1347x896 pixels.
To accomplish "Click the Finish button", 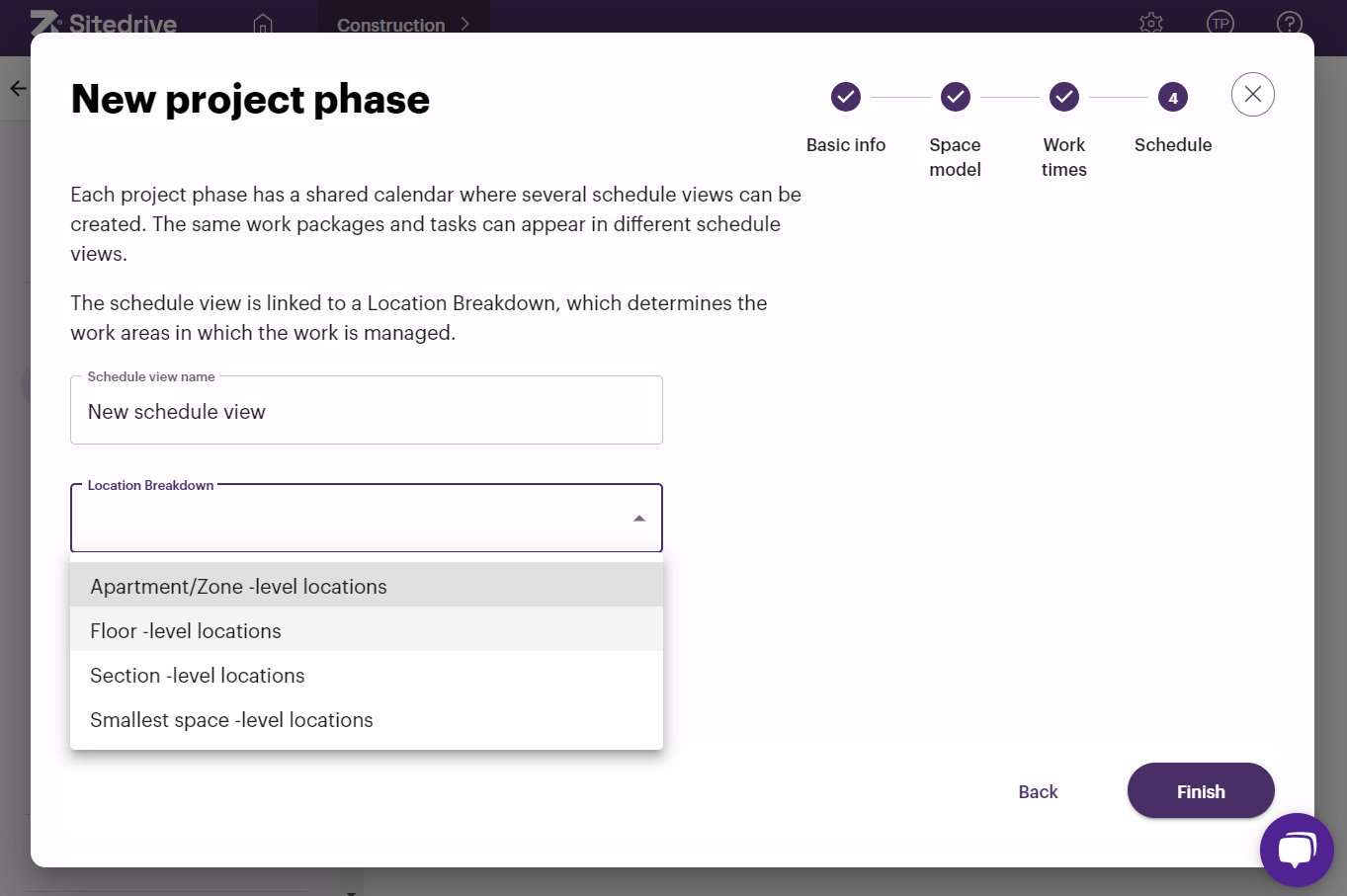I will tap(1201, 790).
